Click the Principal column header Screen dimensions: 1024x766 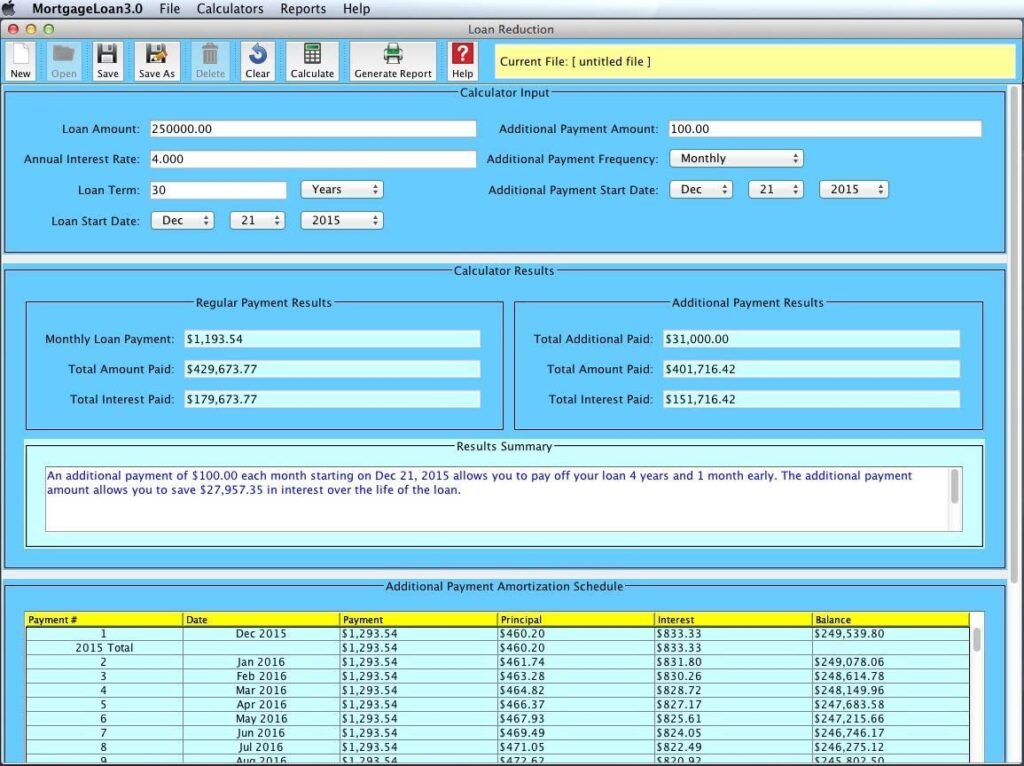click(576, 620)
